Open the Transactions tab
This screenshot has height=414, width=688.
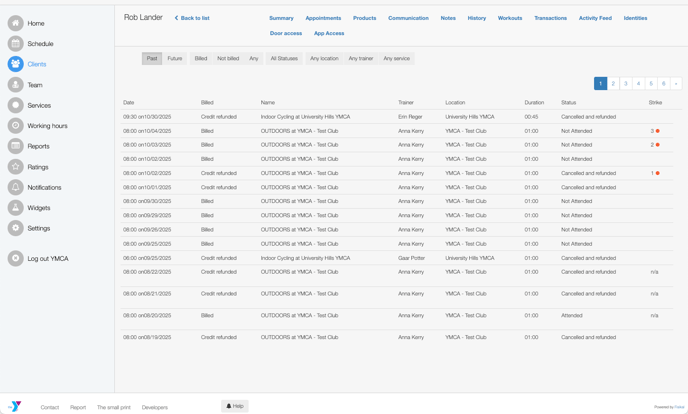[x=550, y=18]
